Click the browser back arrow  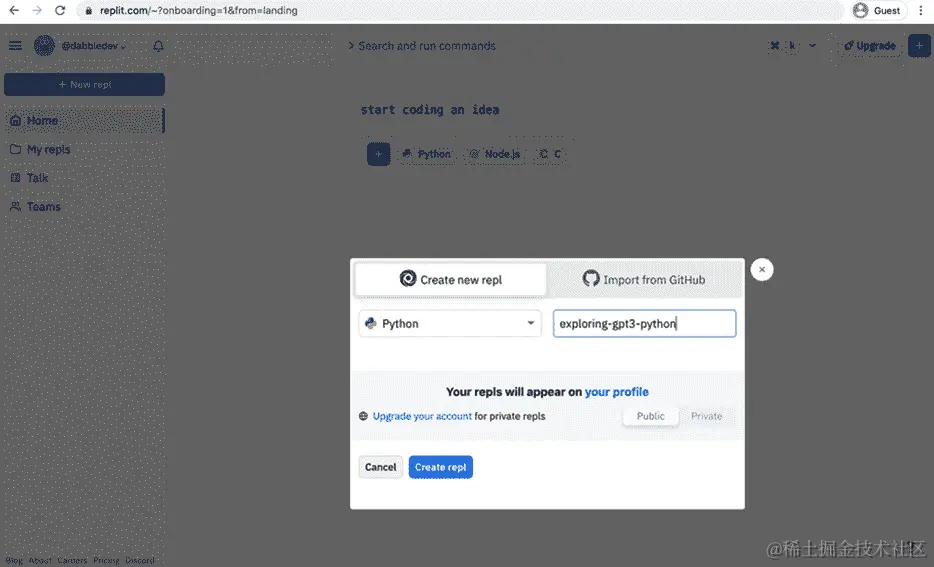tap(14, 10)
